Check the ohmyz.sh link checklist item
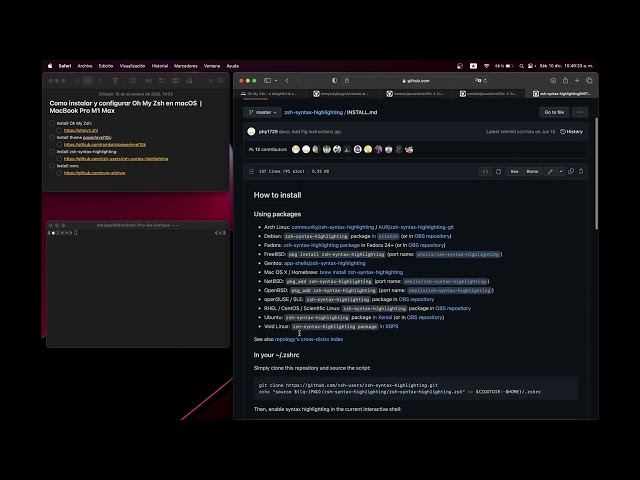Image resolution: width=640 pixels, height=480 pixels. pyautogui.click(x=59, y=130)
